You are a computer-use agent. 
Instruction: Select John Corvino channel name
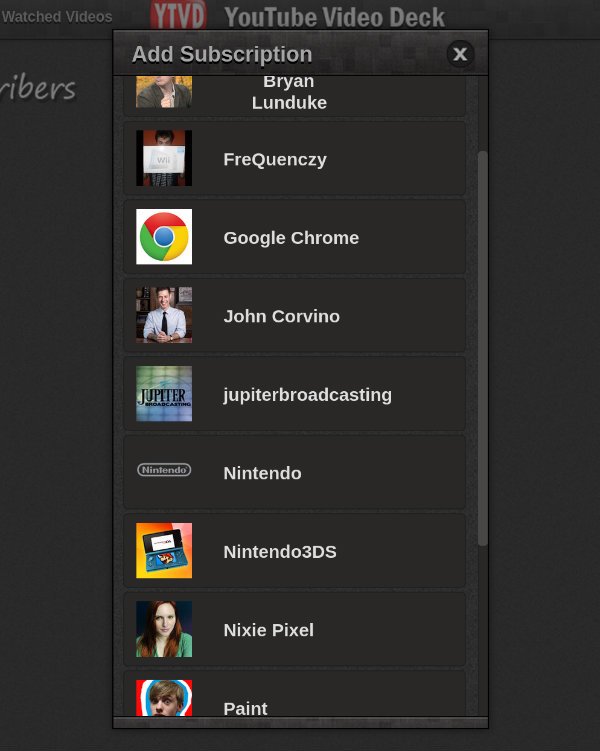[x=281, y=316]
